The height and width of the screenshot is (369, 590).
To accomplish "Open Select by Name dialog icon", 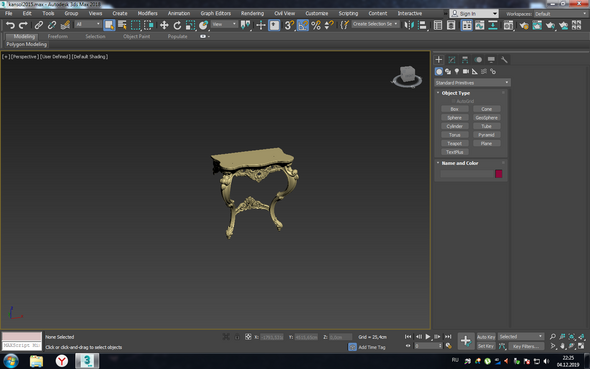I will coord(122,25).
